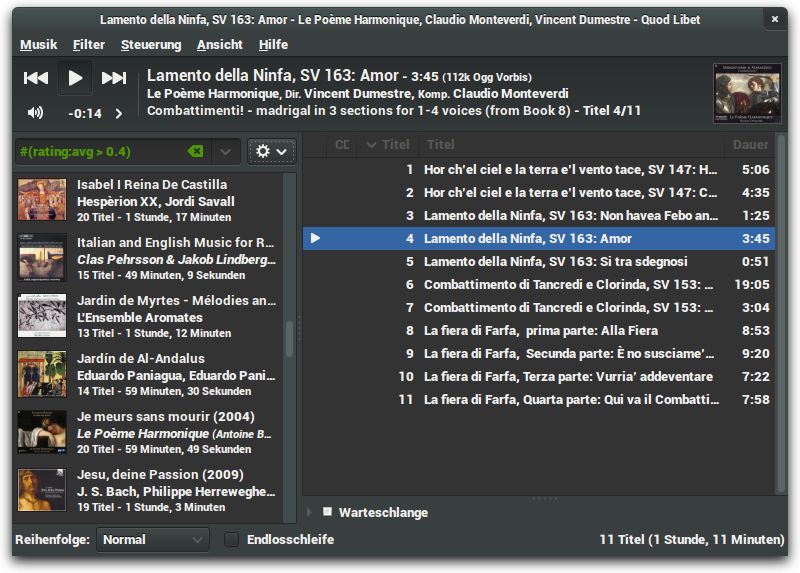Image resolution: width=800 pixels, height=573 pixels.
Task: Open the Reihenfolge Normal dropdown
Action: coord(153,539)
